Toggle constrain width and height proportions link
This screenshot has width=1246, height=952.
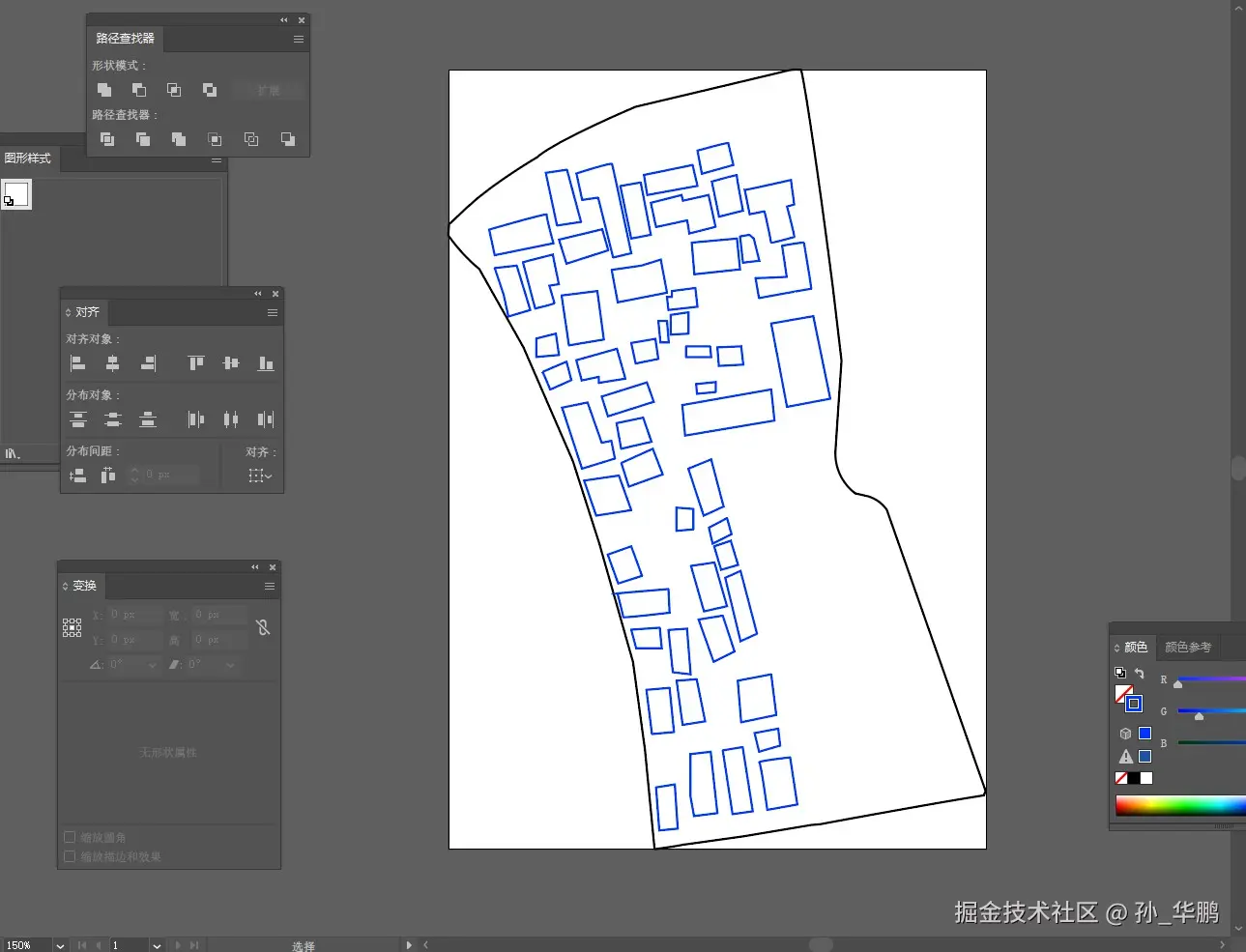pos(263,627)
